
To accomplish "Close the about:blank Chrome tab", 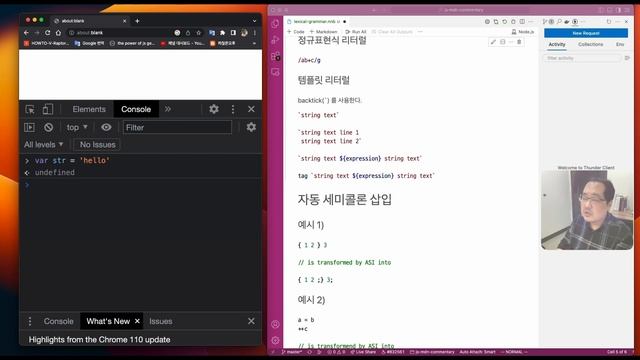I will (x=124, y=21).
